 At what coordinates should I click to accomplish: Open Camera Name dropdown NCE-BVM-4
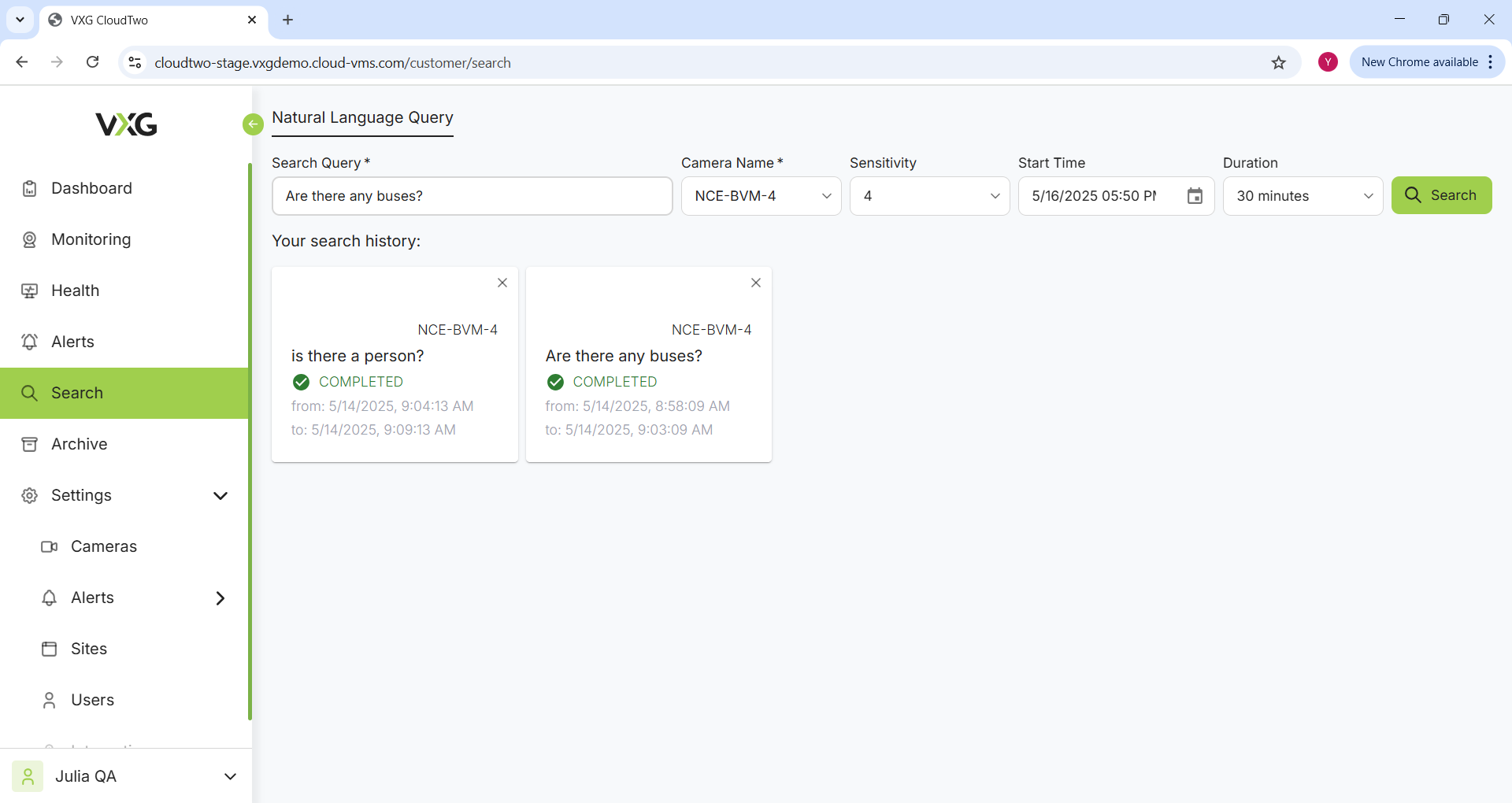(x=761, y=196)
